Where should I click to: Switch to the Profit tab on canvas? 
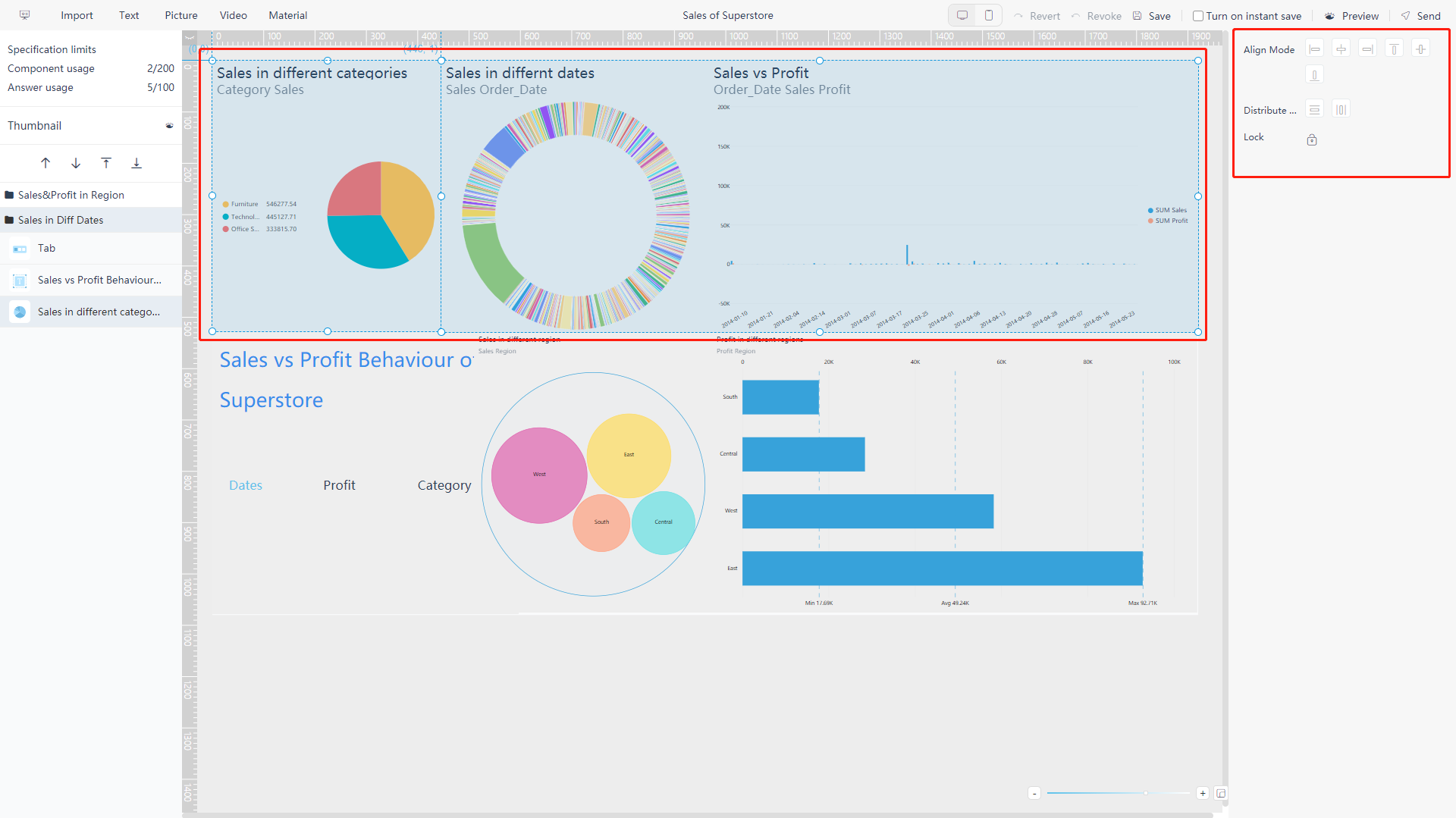click(339, 485)
